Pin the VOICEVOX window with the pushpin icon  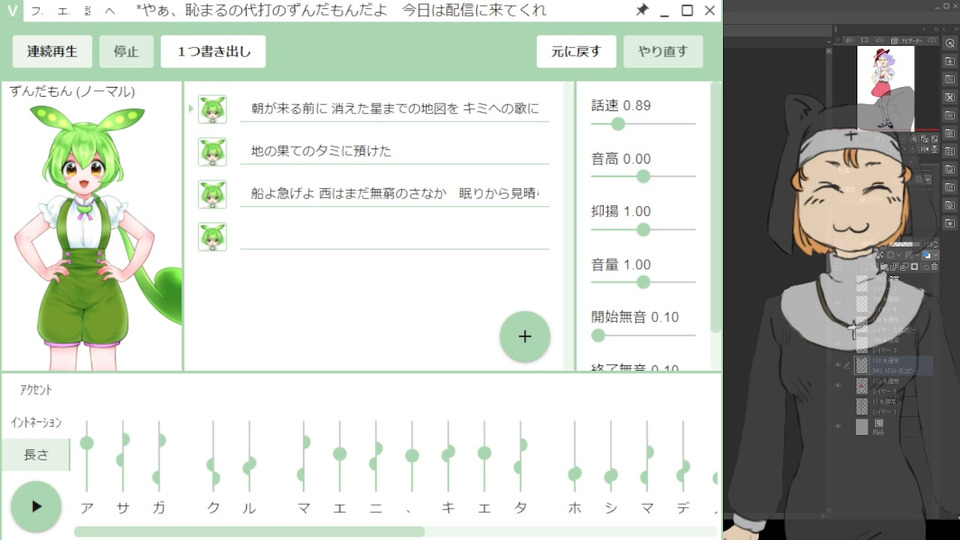pyautogui.click(x=642, y=10)
